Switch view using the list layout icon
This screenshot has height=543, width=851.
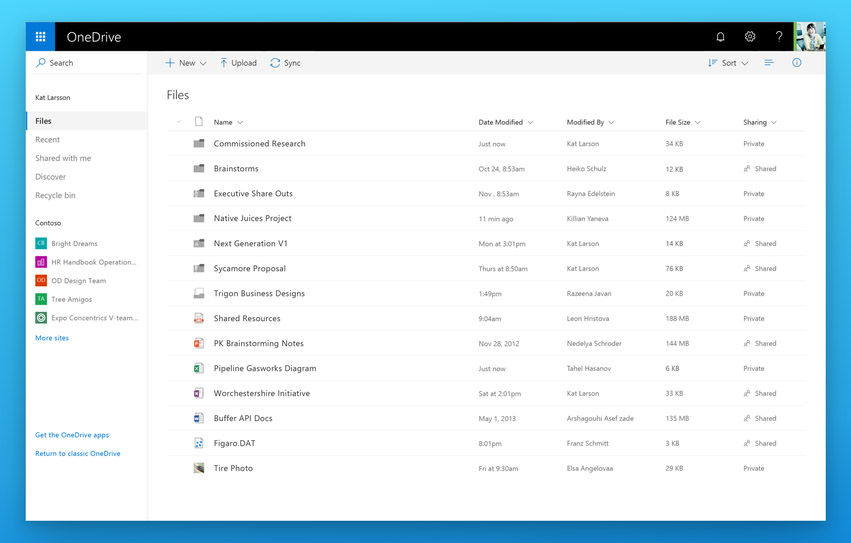(769, 63)
